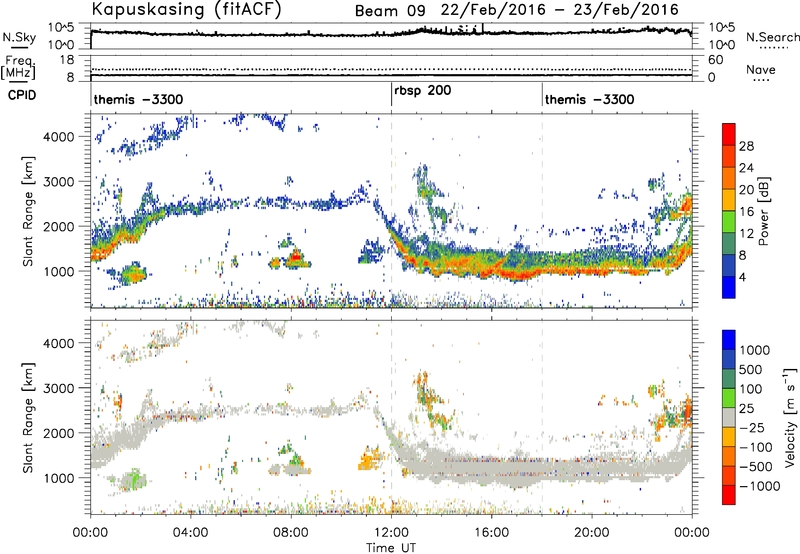Click the '24' tick on Power color bar
Screen dimensions: 800x554
click(x=746, y=168)
